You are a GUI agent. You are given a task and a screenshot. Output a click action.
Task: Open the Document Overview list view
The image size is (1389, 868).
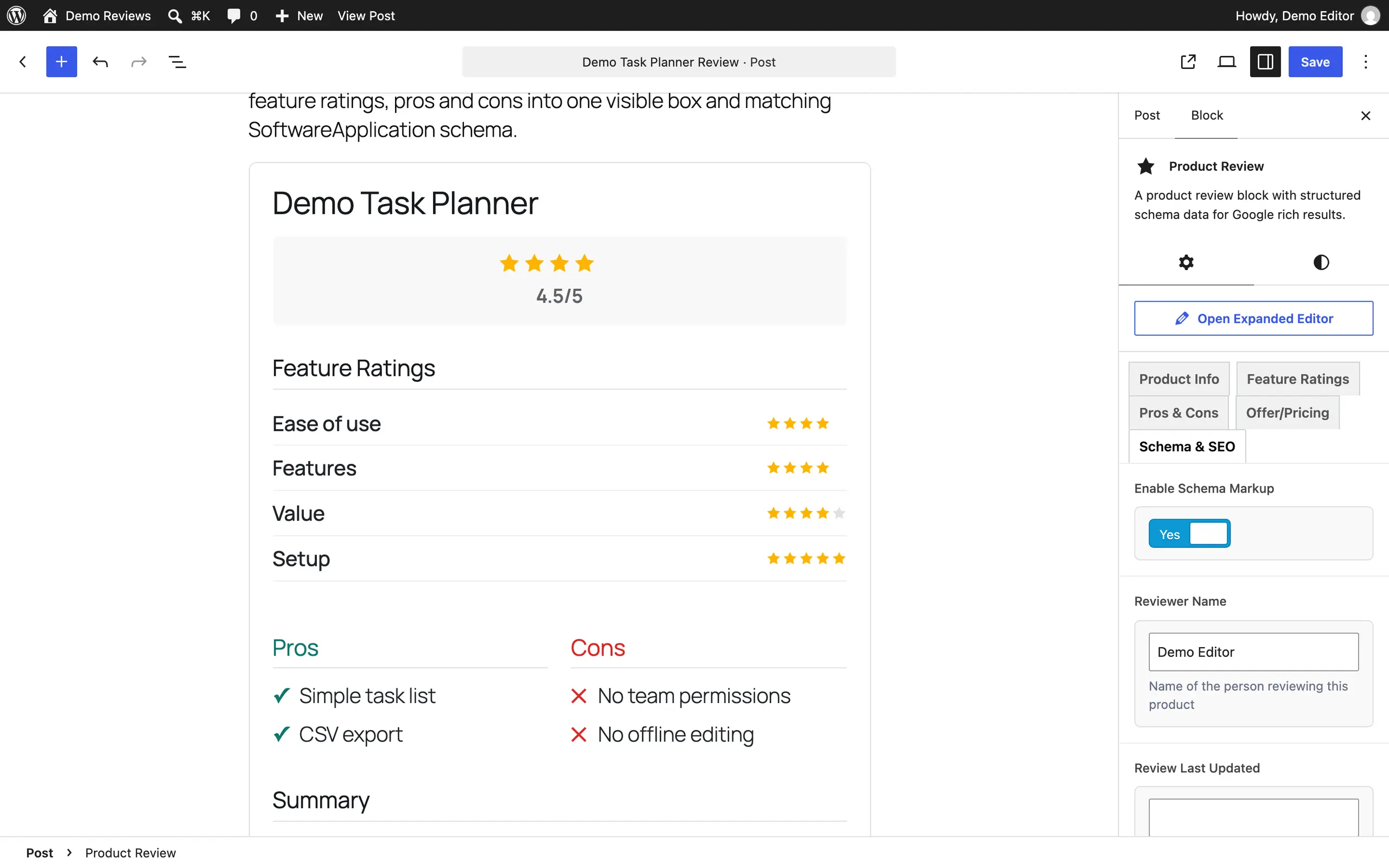pos(177,61)
